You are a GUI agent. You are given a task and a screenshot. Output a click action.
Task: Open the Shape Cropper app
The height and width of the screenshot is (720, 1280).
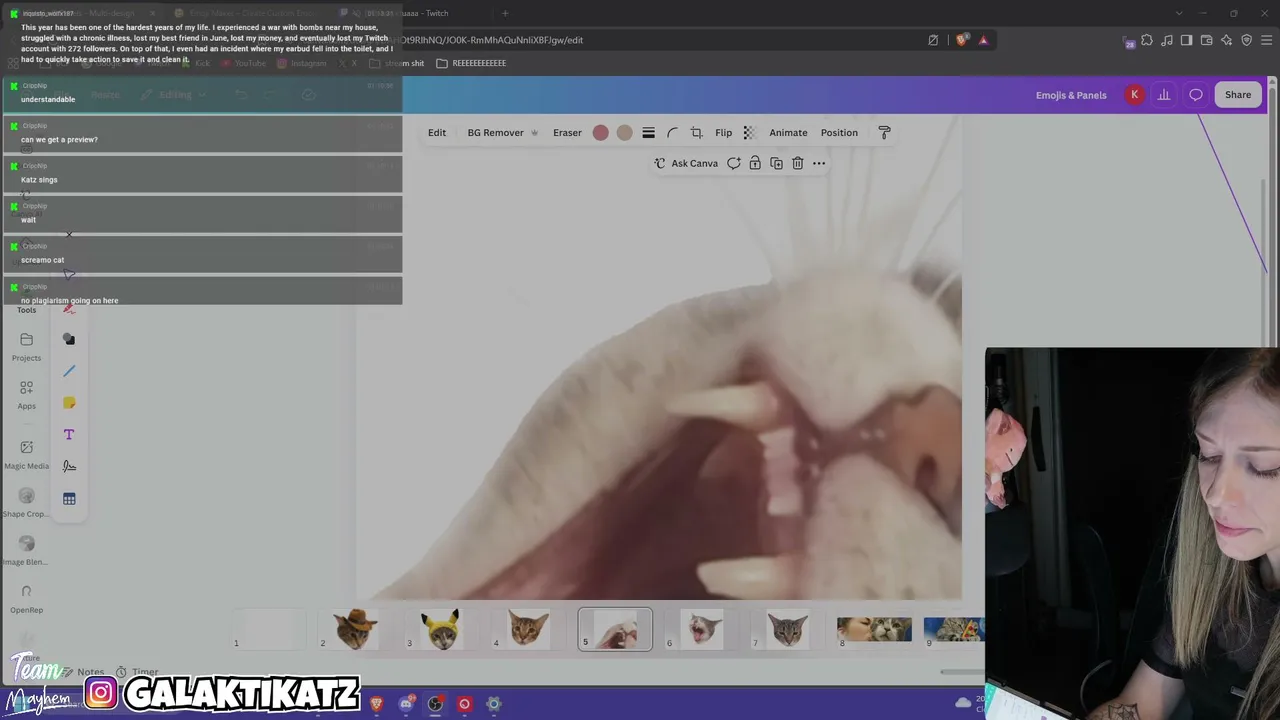26,502
